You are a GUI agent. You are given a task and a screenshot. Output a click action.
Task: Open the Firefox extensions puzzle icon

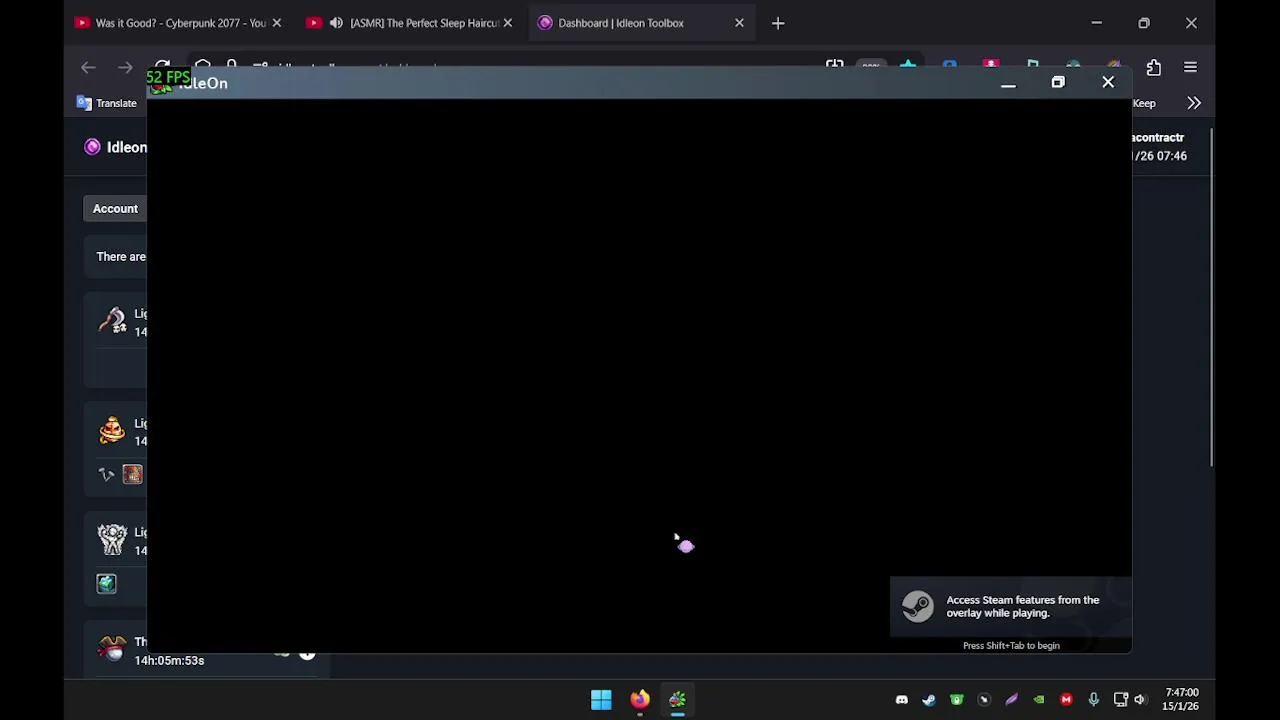click(x=1154, y=67)
